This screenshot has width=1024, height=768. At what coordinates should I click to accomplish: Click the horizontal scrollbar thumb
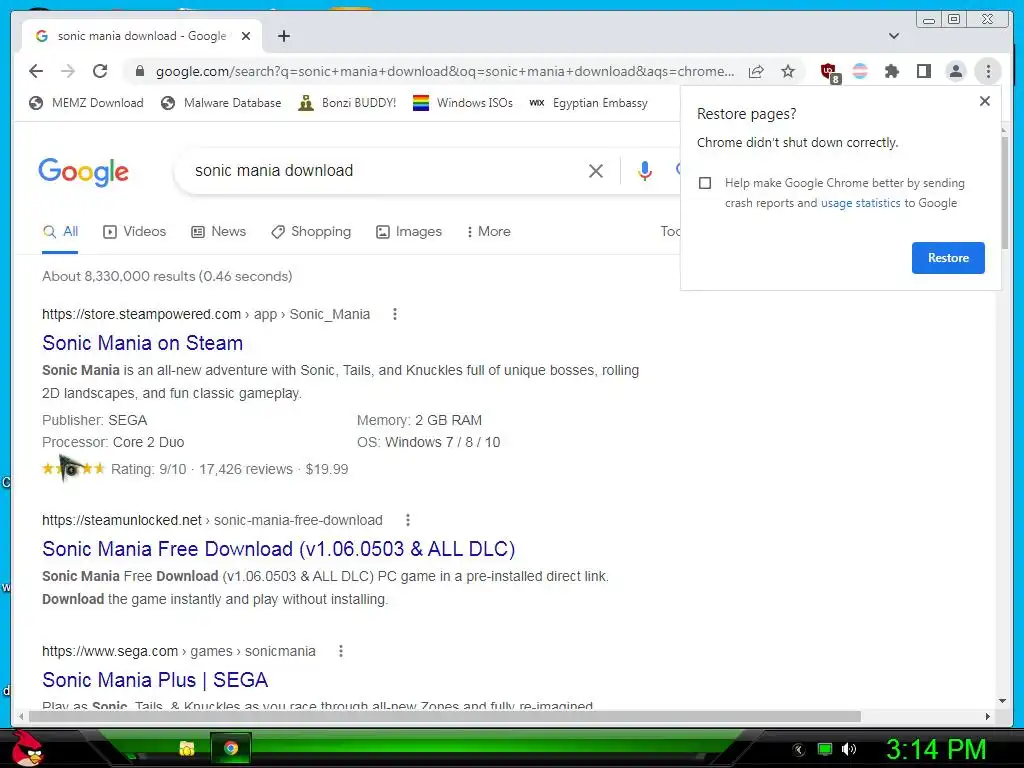click(x=445, y=716)
